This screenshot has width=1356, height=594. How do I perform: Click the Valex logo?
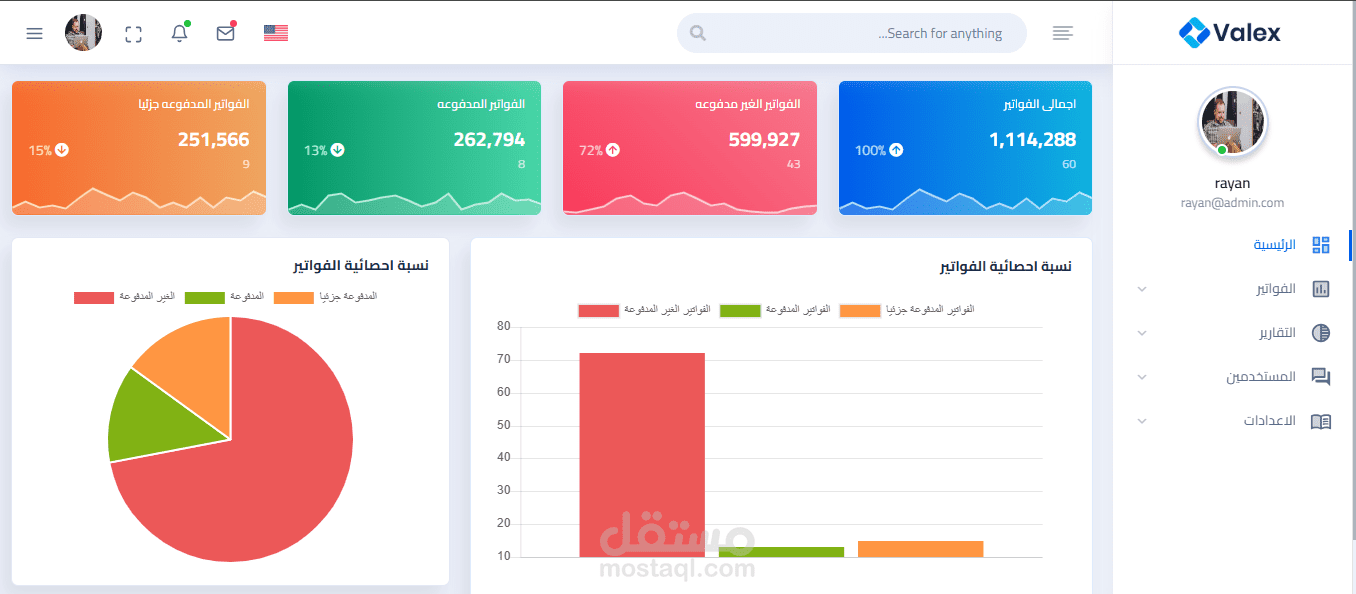point(1232,31)
